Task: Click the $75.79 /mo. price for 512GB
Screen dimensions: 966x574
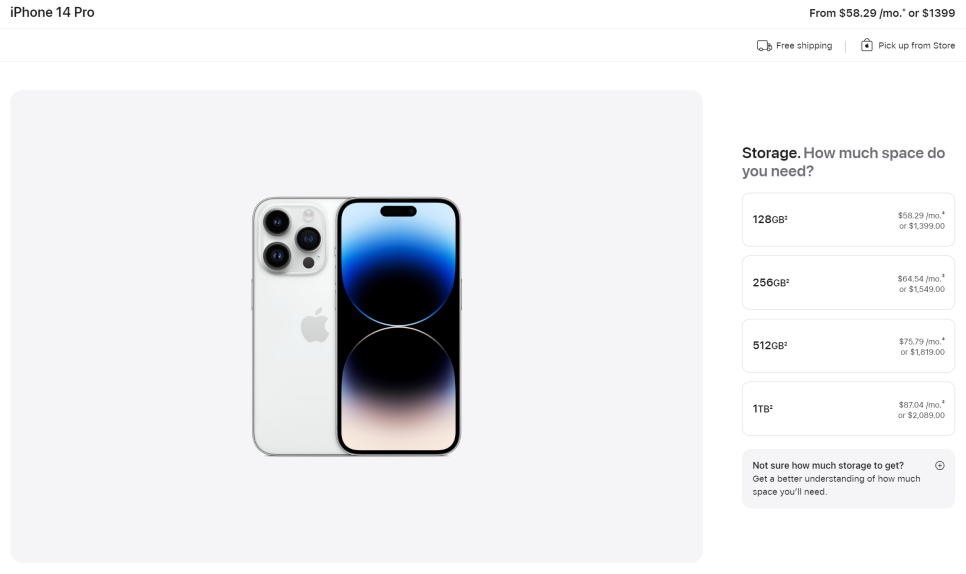Action: click(922, 341)
